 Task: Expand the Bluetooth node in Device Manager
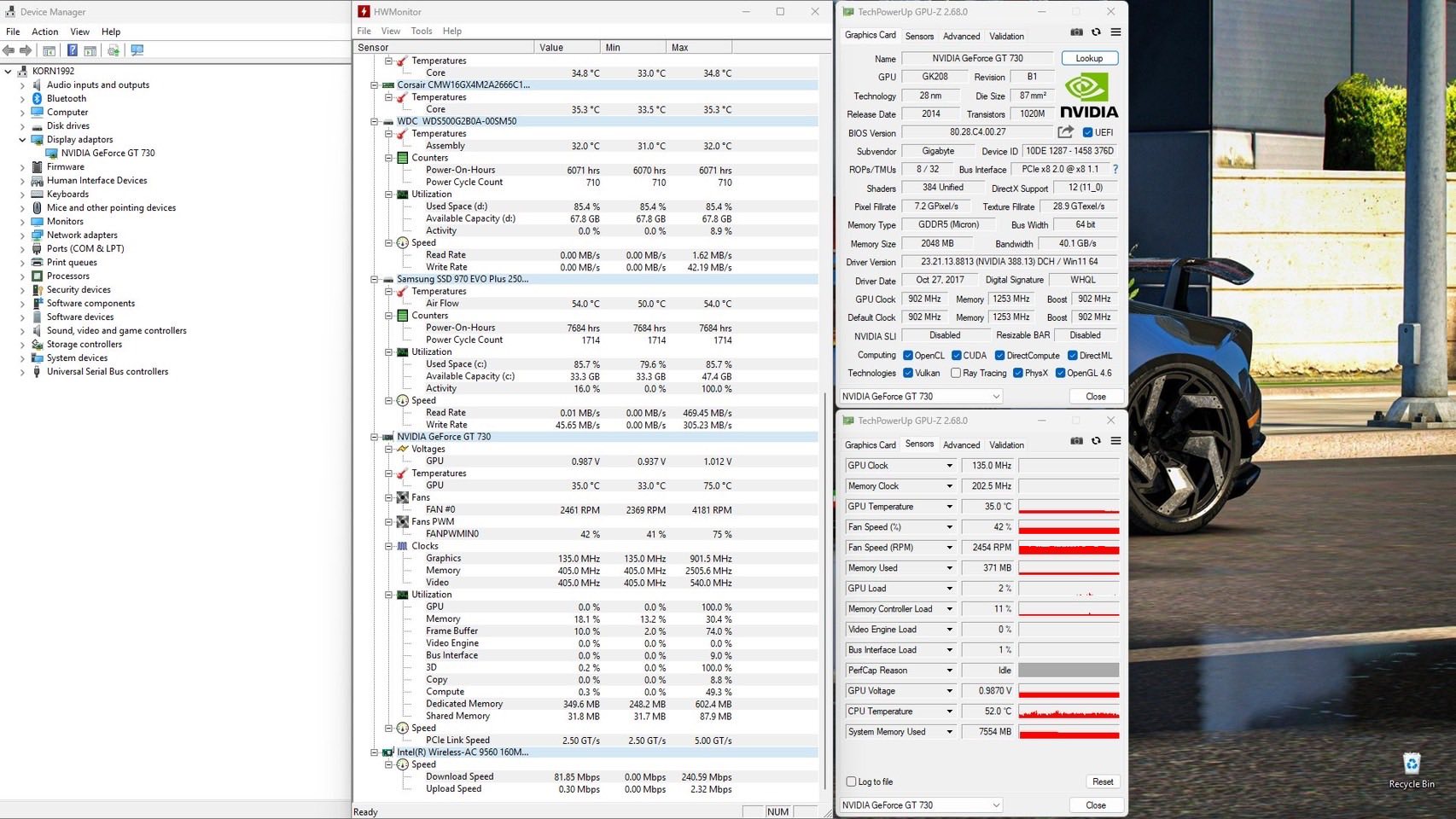click(x=22, y=99)
